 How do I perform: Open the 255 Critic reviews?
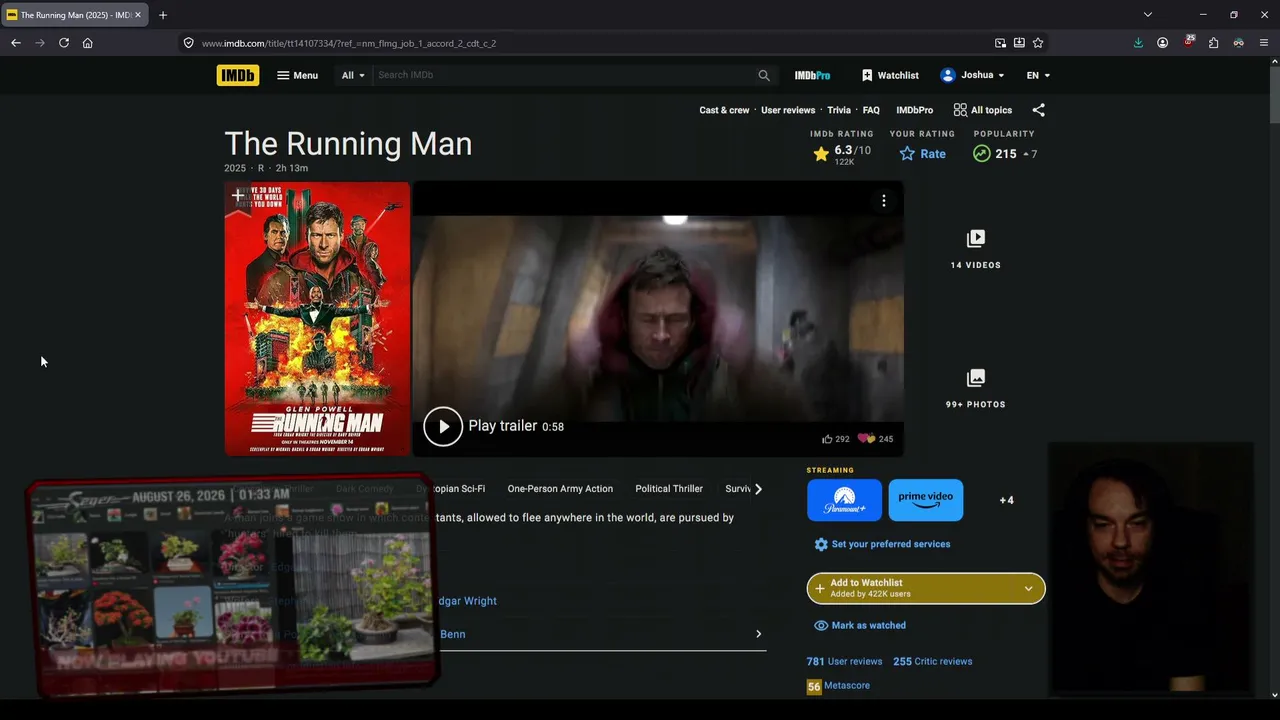933,661
